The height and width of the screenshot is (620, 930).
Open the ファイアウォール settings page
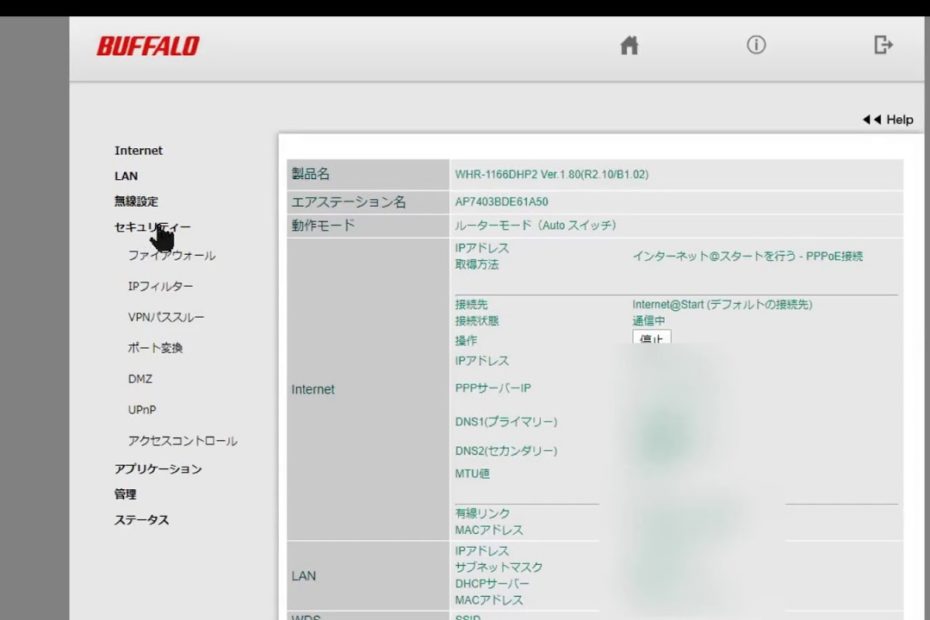(x=171, y=256)
